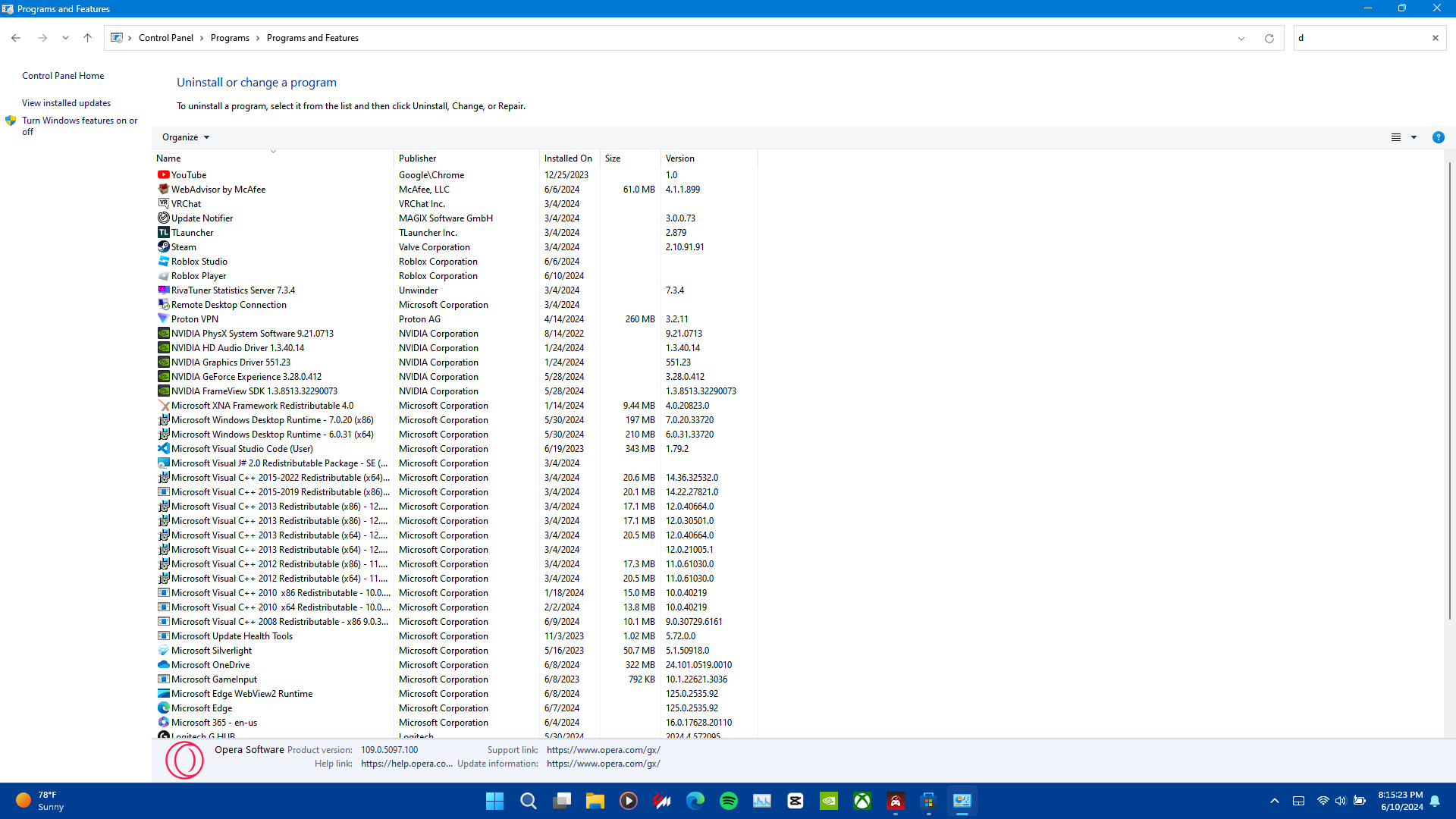Open recent locations dropdown chevron
1456x819 pixels.
point(65,38)
